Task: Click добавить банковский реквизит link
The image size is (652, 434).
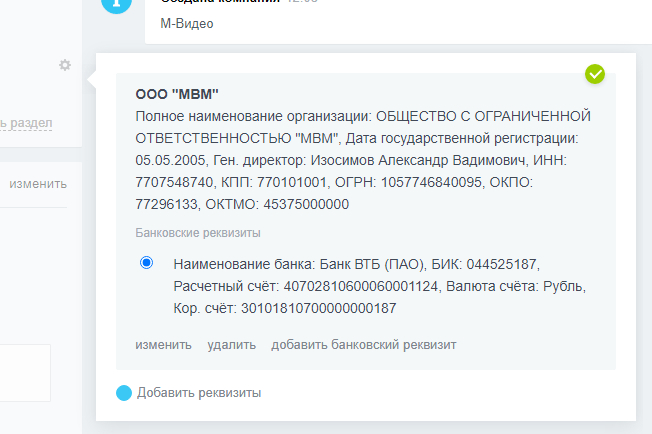Action: (x=364, y=345)
